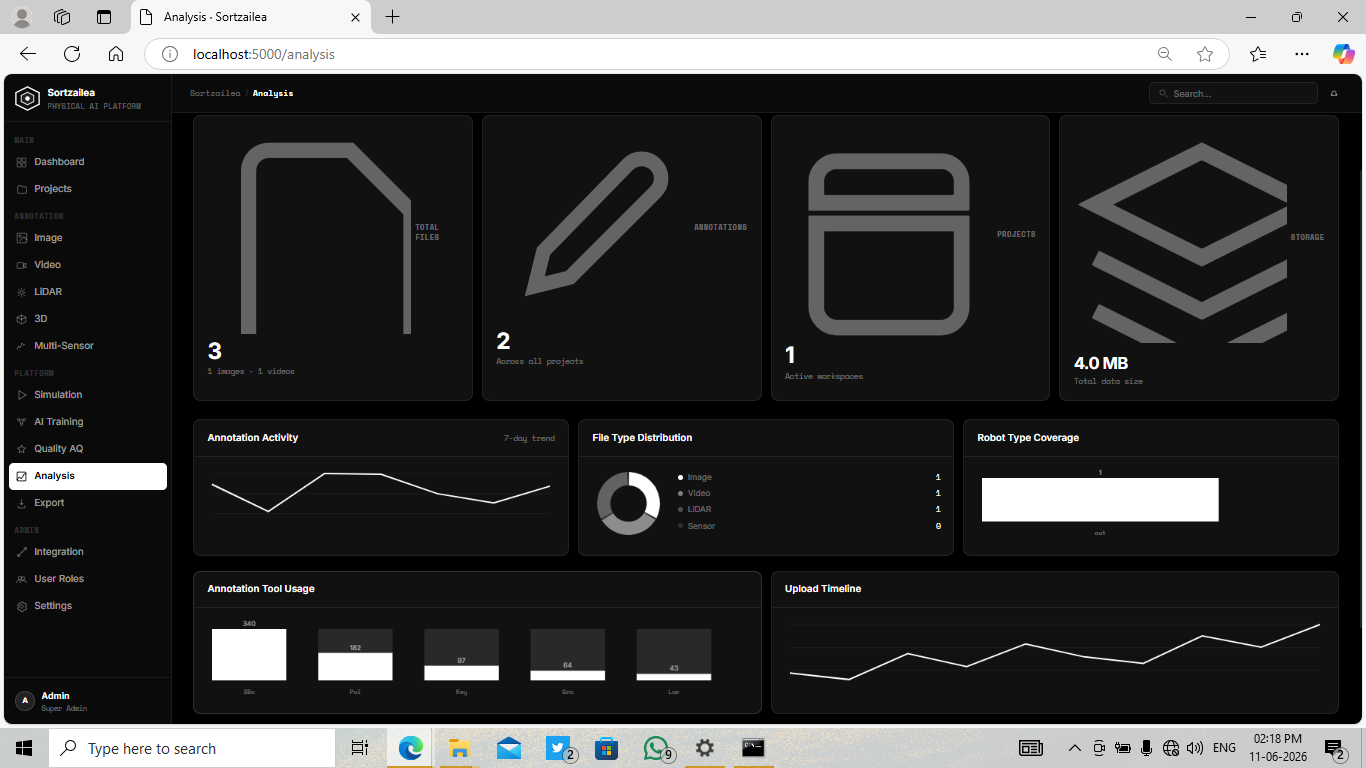Open the zoom magnifier in address bar
The width and height of the screenshot is (1366, 768).
[1164, 54]
